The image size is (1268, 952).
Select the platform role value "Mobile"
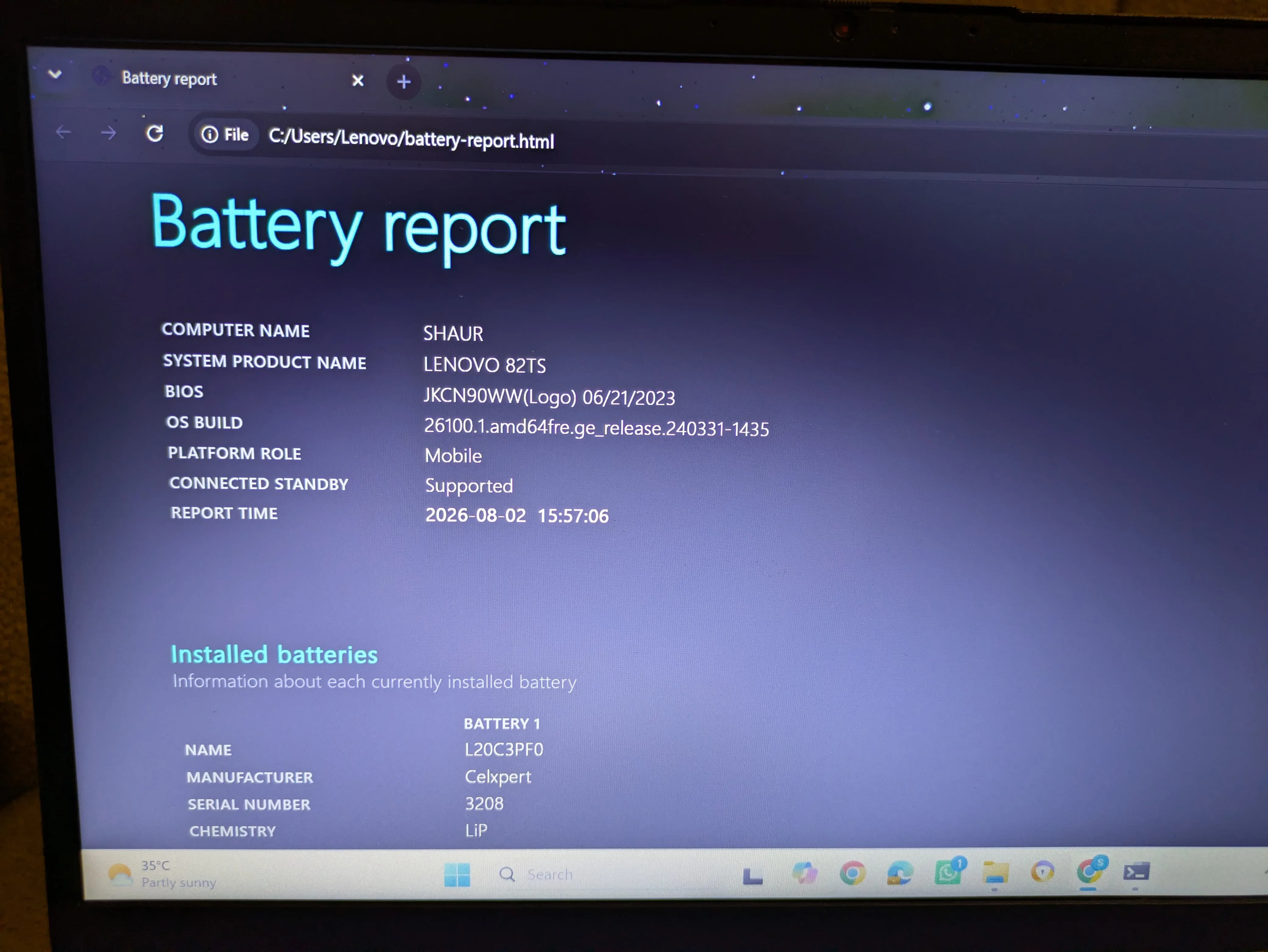pos(454,456)
